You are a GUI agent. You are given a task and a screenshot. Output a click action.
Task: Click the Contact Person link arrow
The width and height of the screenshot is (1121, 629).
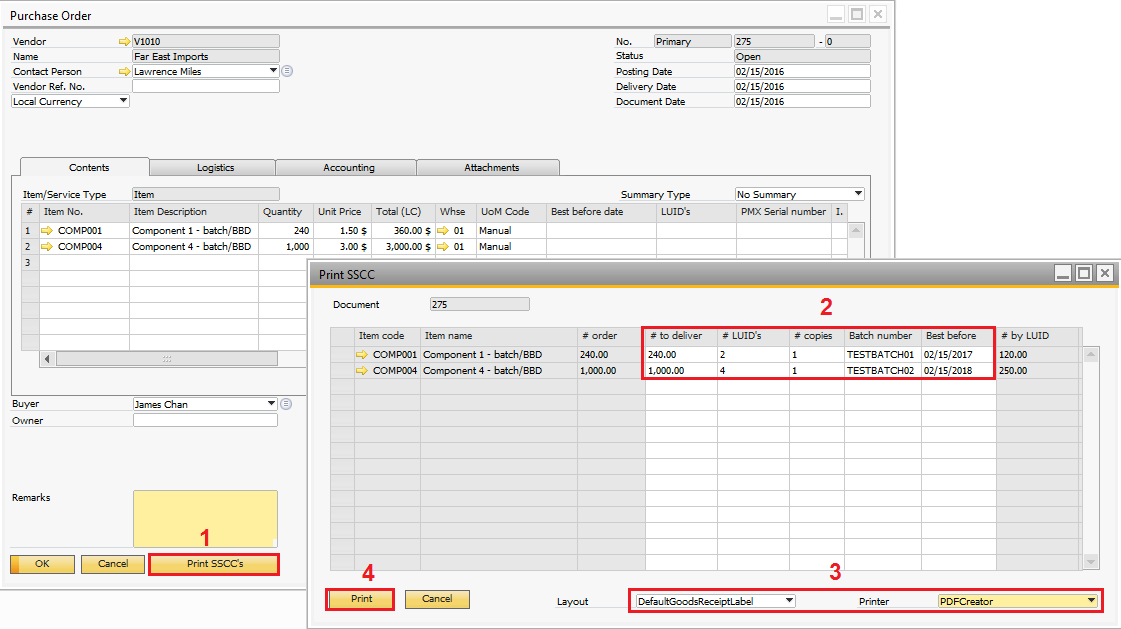124,72
